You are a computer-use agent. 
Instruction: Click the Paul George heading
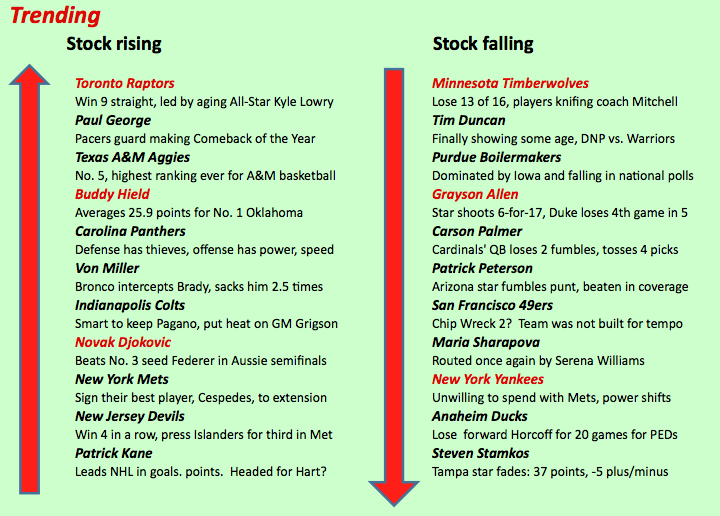113,120
